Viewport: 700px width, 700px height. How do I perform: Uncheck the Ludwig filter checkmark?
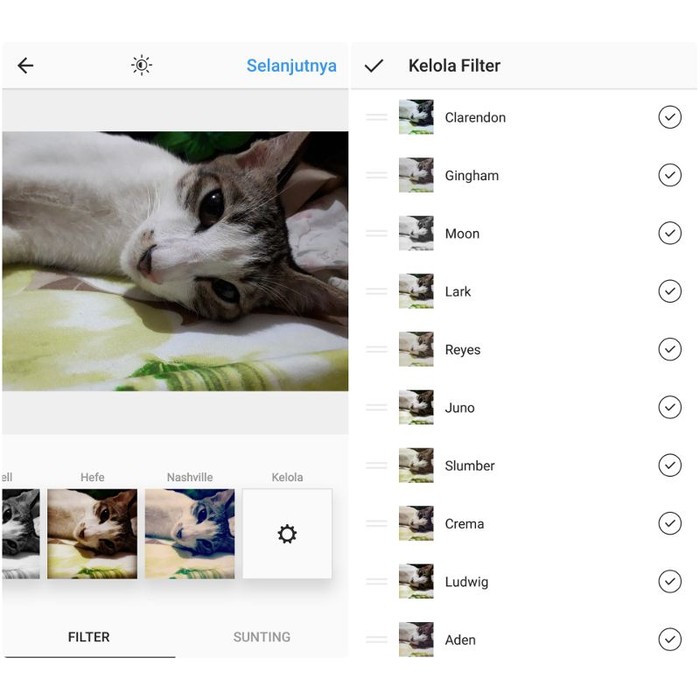coord(670,582)
